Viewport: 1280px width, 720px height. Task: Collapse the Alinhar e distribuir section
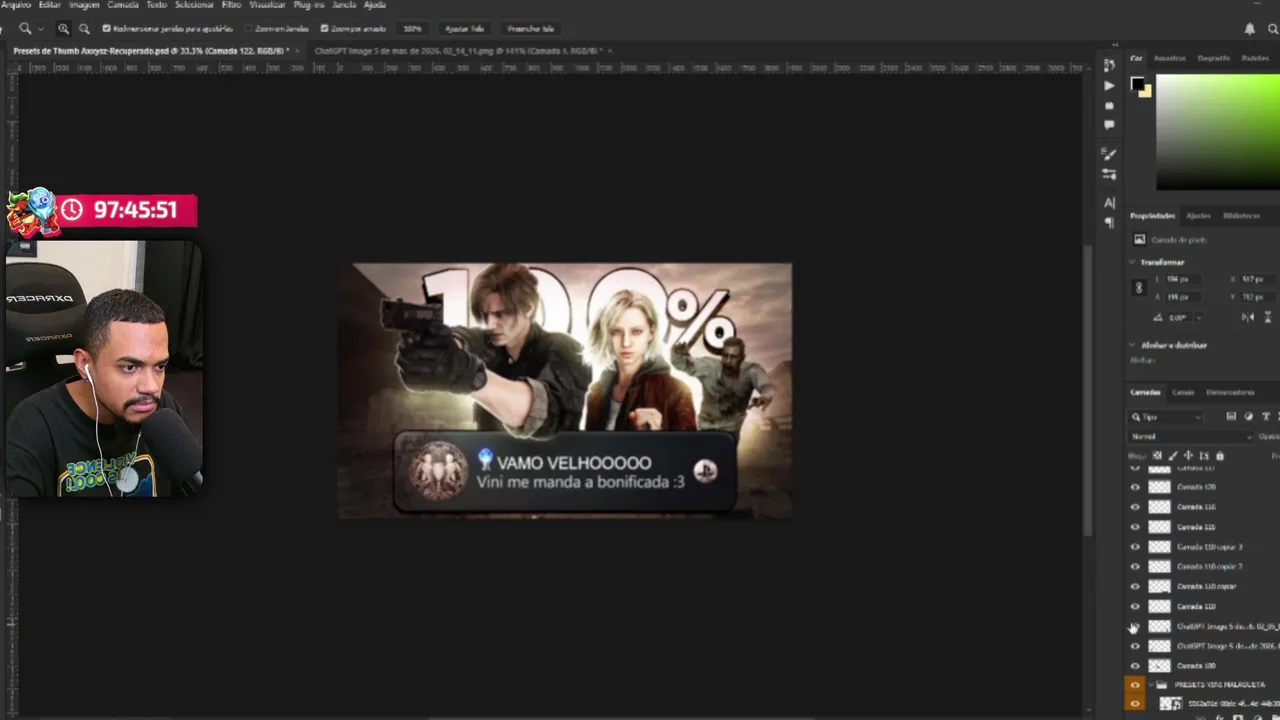[x=1133, y=345]
